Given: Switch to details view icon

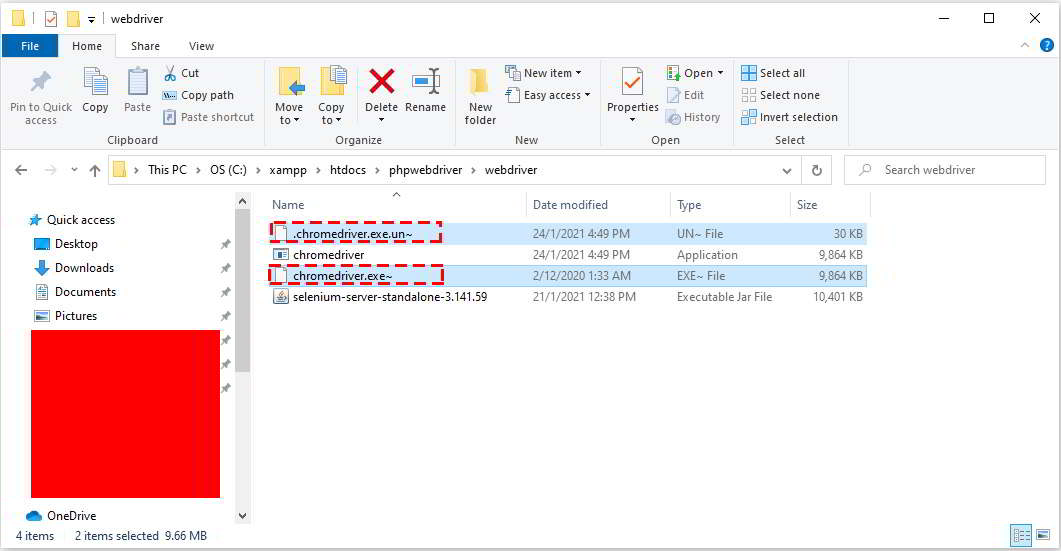Looking at the screenshot, I should coord(1021,535).
